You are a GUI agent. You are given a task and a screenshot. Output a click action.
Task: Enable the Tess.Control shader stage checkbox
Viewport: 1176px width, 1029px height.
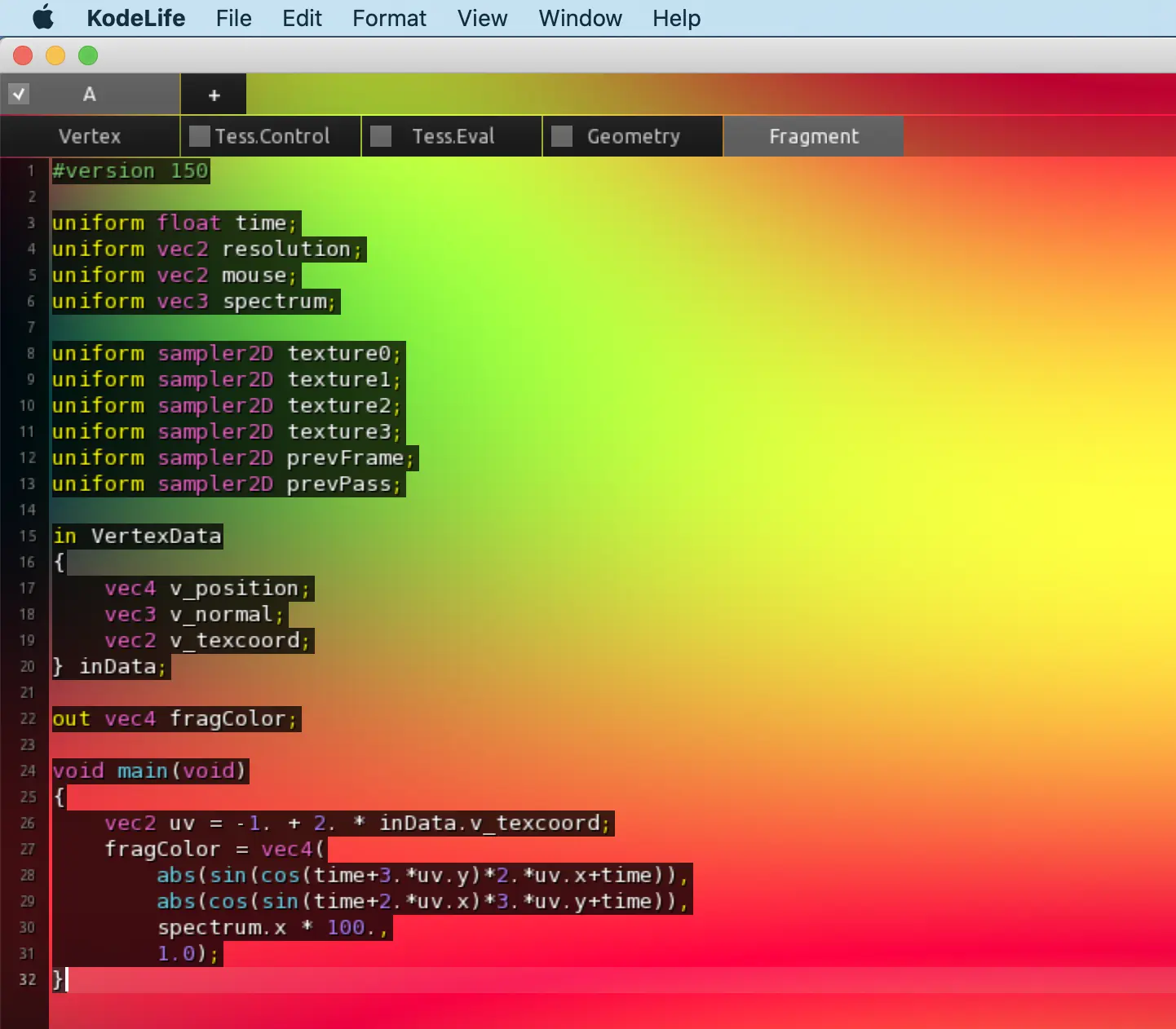200,136
